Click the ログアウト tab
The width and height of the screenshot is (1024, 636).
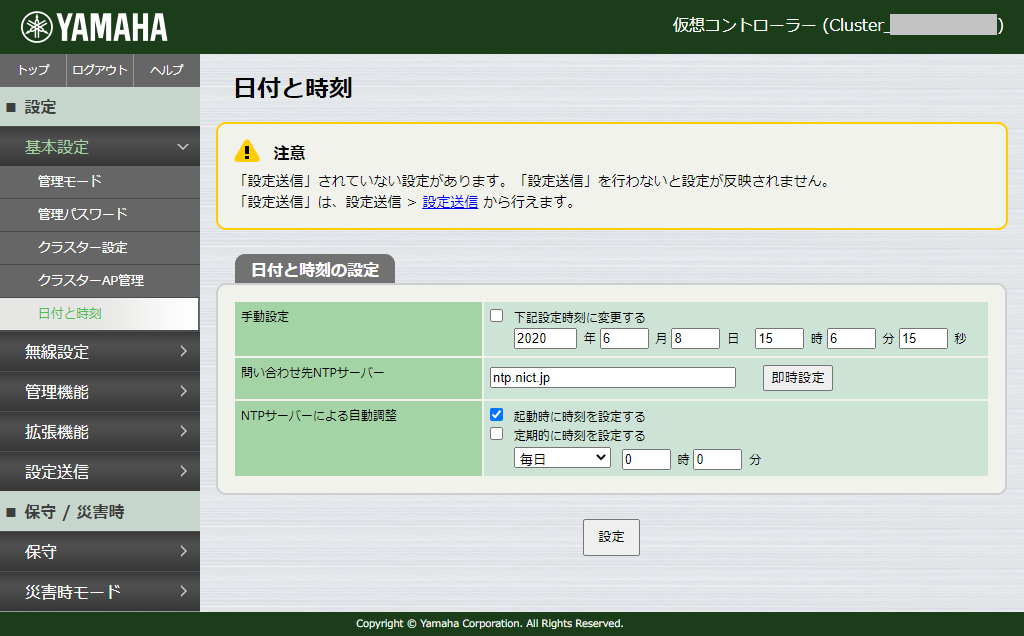[98, 70]
